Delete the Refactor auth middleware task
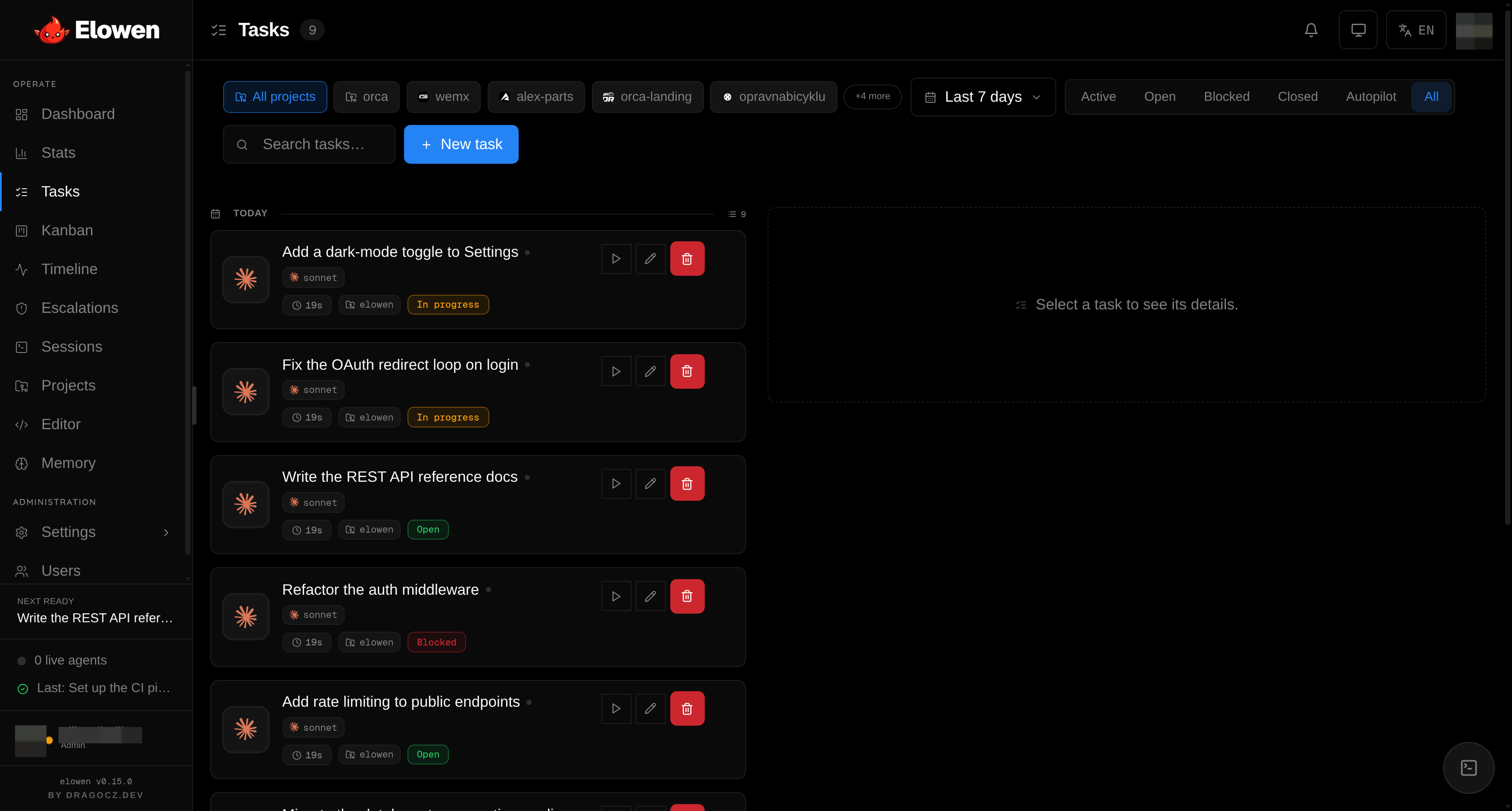1512x811 pixels. [687, 596]
